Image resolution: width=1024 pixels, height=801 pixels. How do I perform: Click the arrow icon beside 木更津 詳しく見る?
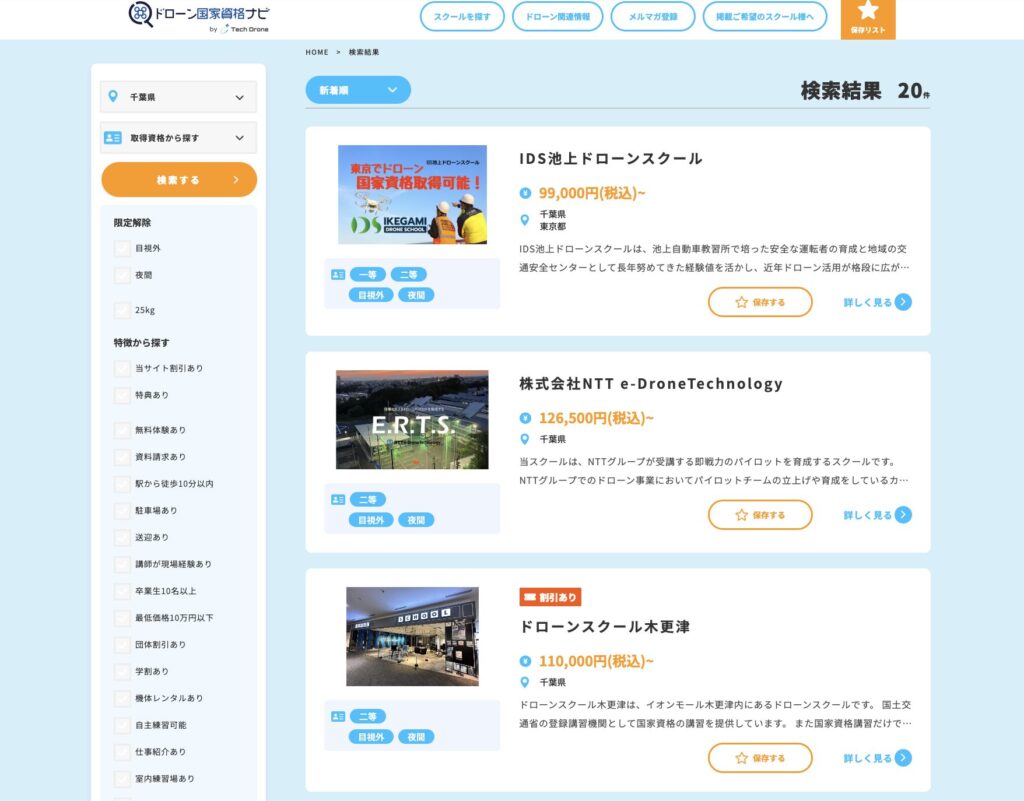903,758
